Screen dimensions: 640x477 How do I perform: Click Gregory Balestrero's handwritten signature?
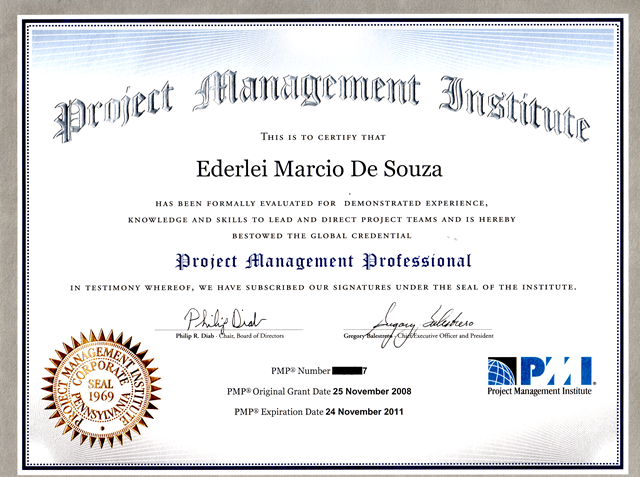click(x=422, y=324)
